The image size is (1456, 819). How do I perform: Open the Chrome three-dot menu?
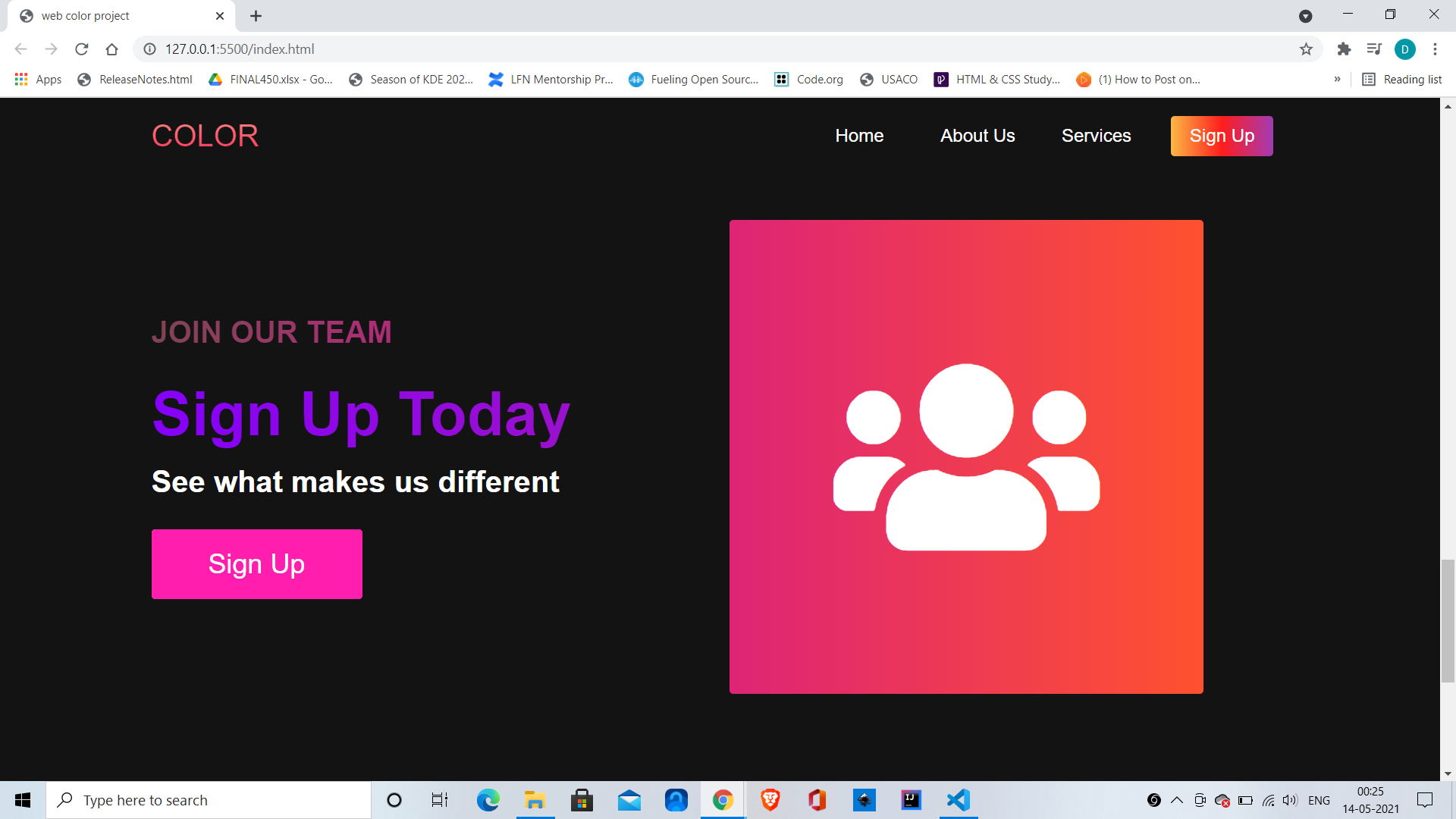pos(1435,49)
